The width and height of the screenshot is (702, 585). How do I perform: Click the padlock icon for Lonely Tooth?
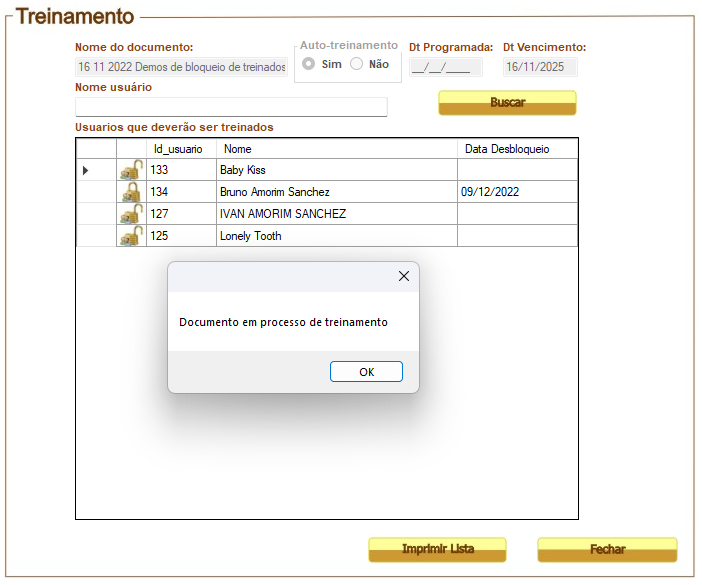(x=132, y=236)
